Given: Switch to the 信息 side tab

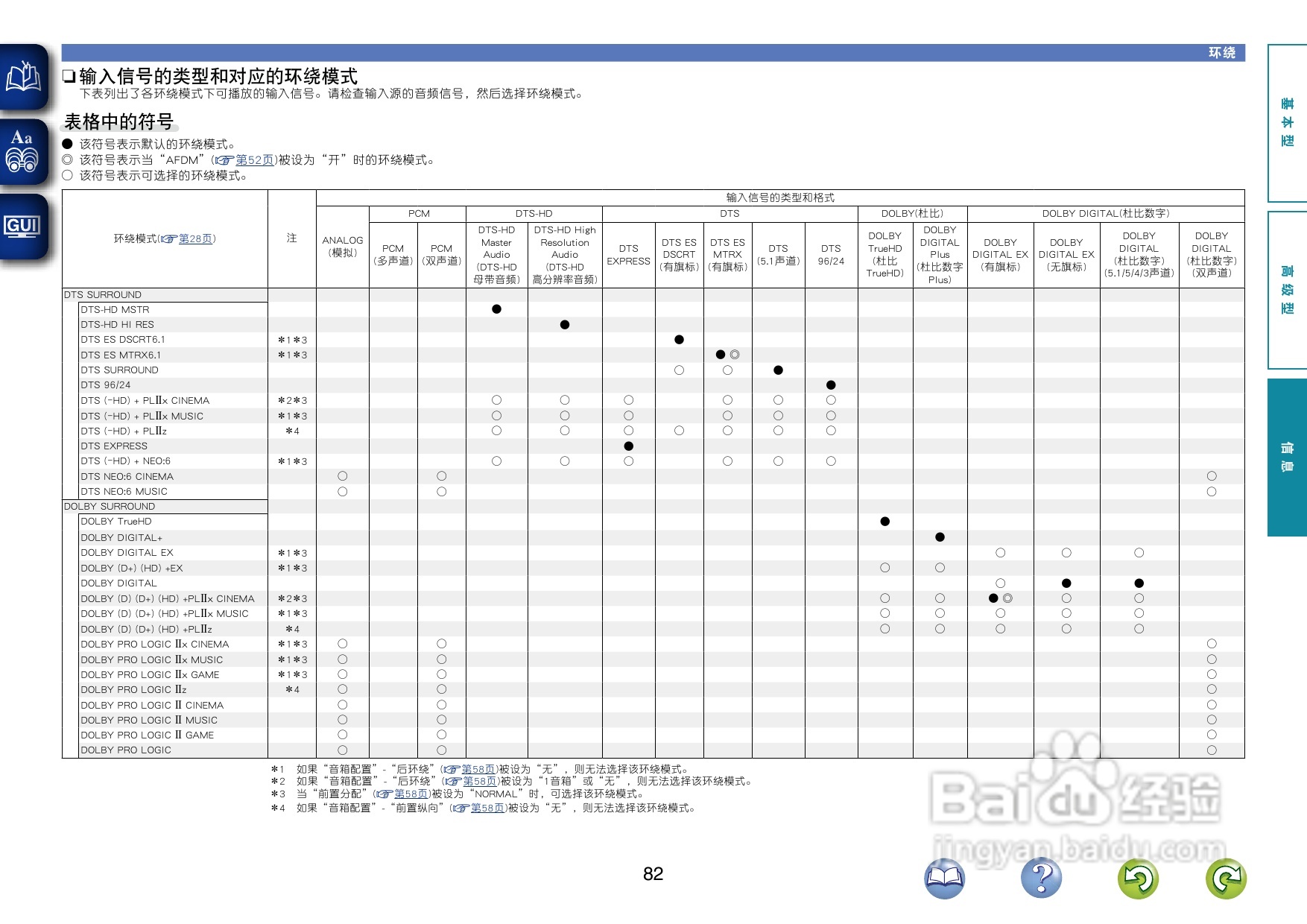Looking at the screenshot, I should [x=1288, y=458].
